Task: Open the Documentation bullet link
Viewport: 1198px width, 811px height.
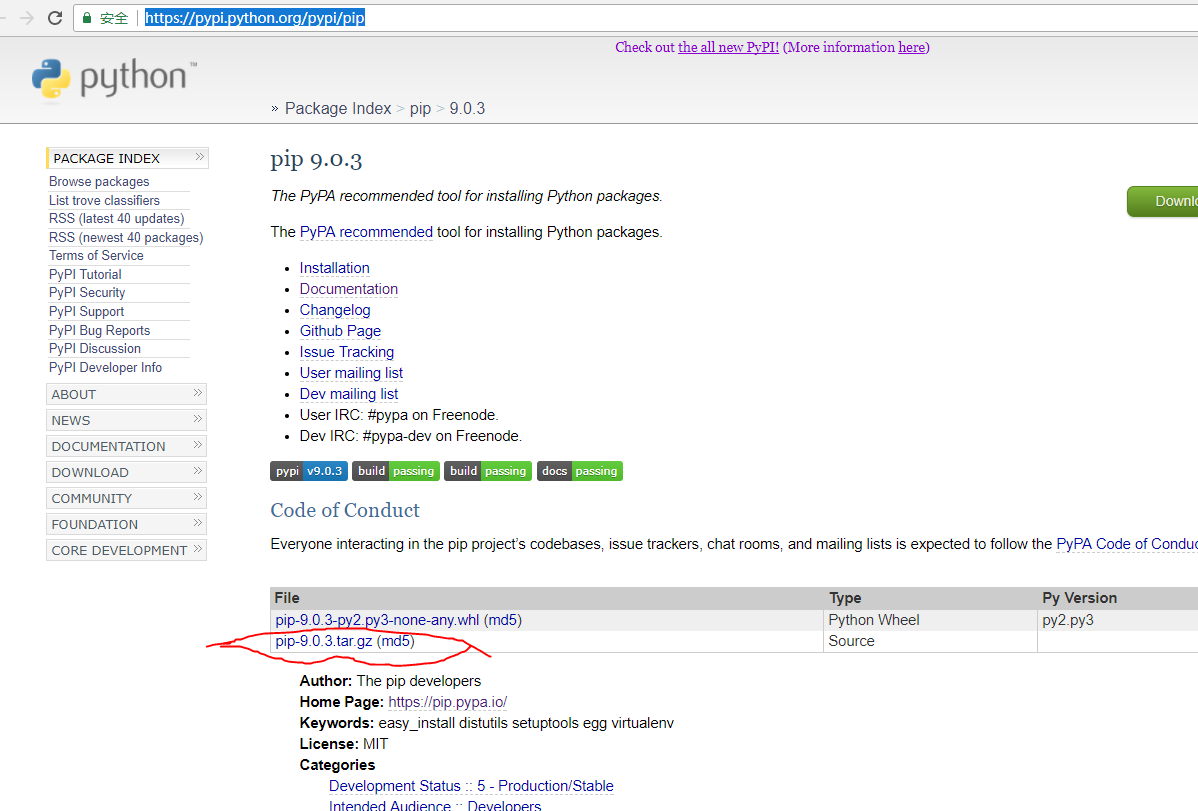Action: pos(348,289)
